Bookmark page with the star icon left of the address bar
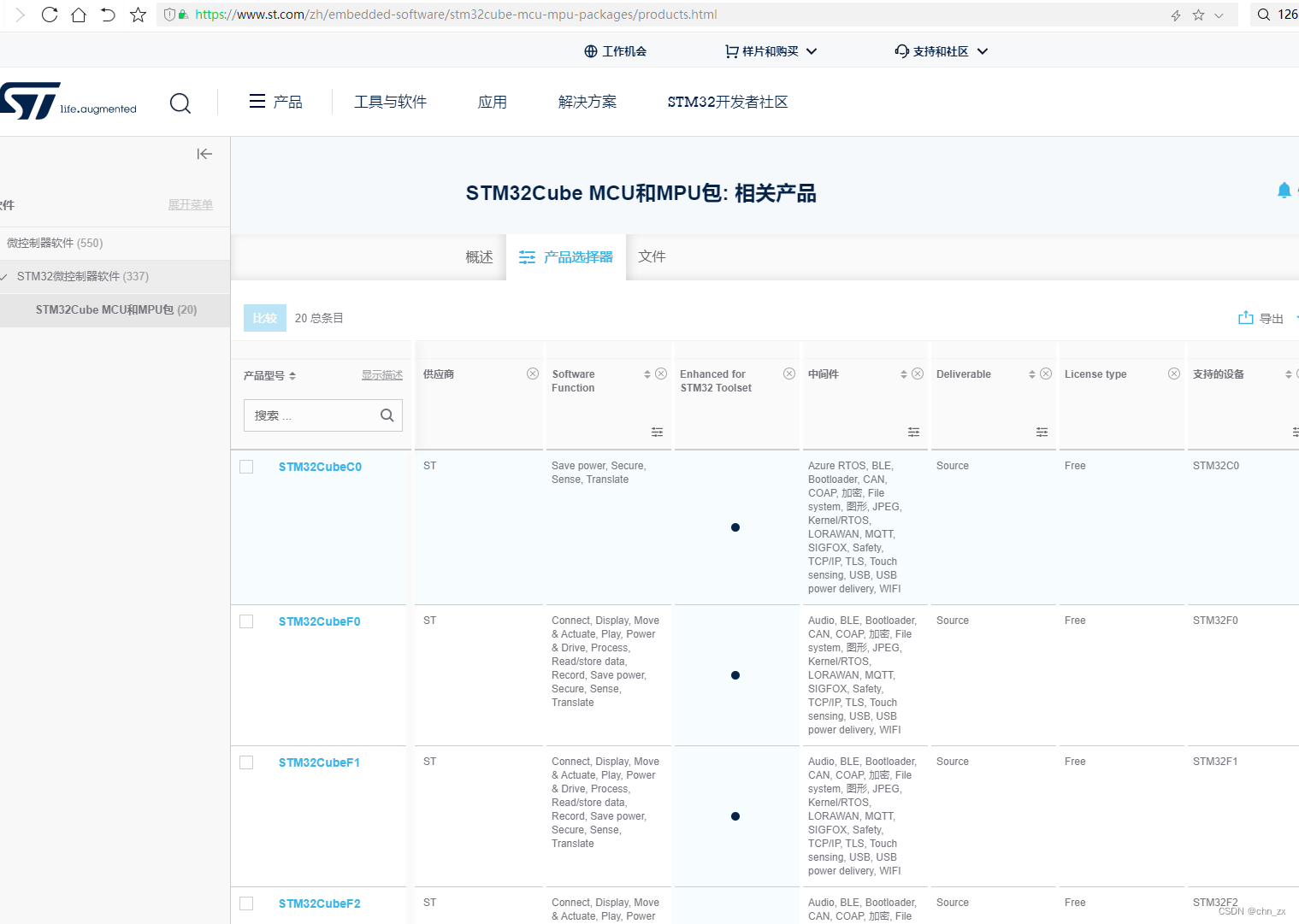The height and width of the screenshot is (924, 1299). point(138,15)
